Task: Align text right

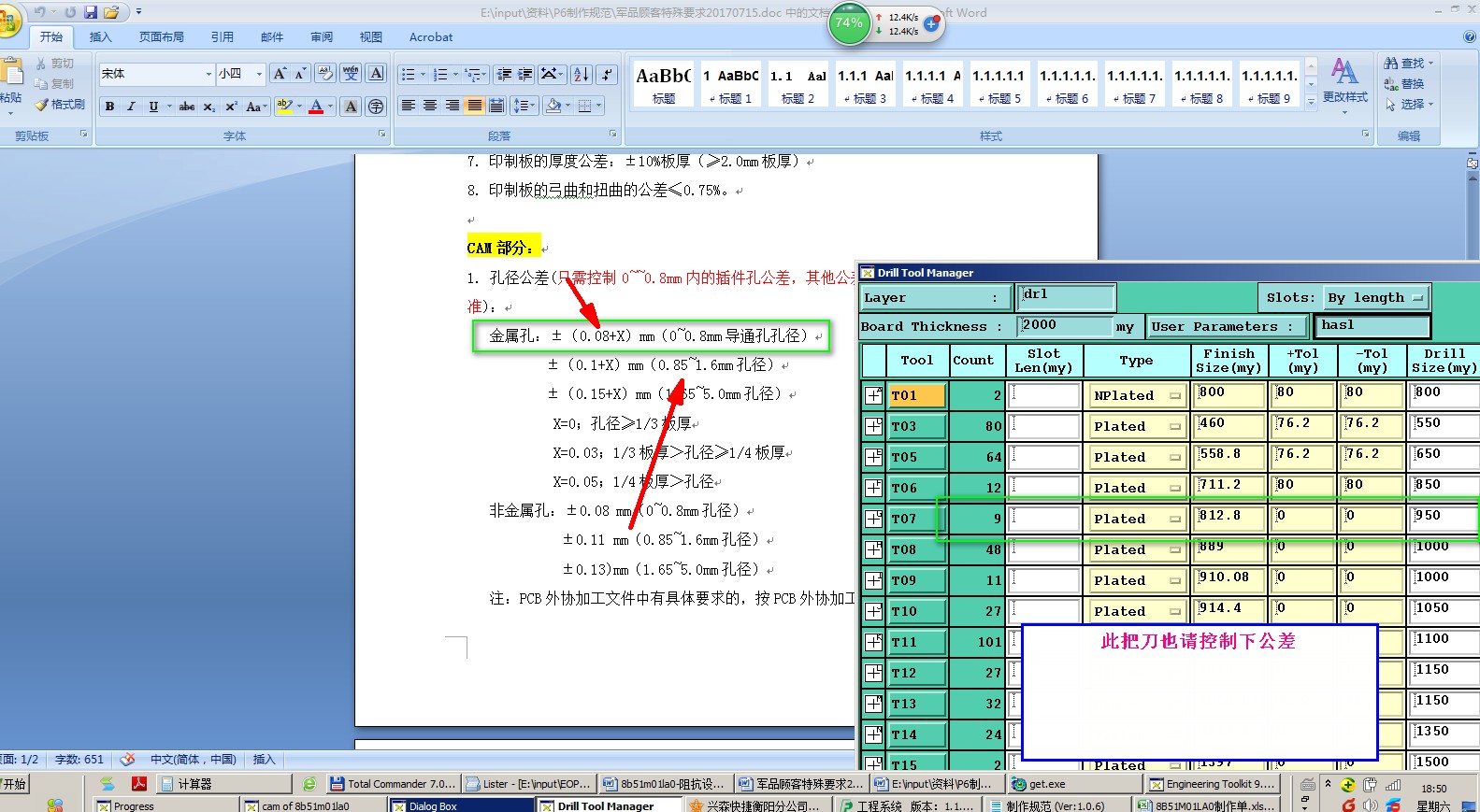Action: (453, 106)
